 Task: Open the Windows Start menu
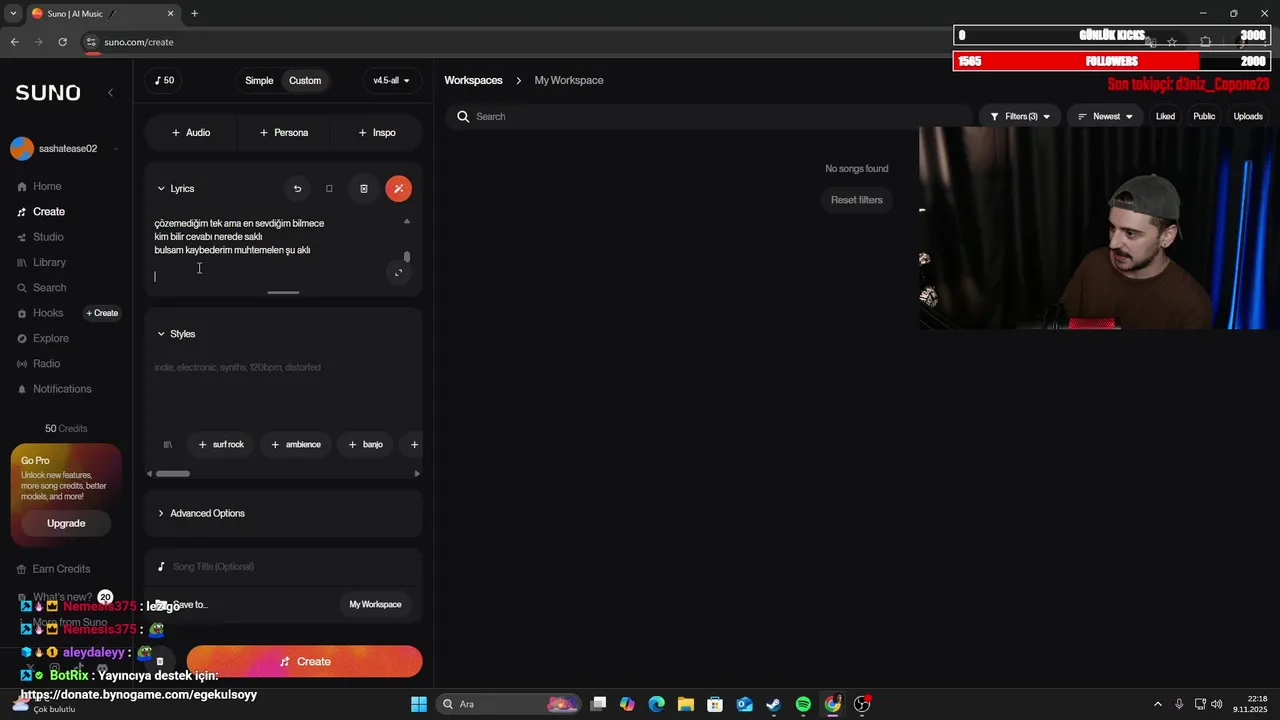pyautogui.click(x=419, y=704)
